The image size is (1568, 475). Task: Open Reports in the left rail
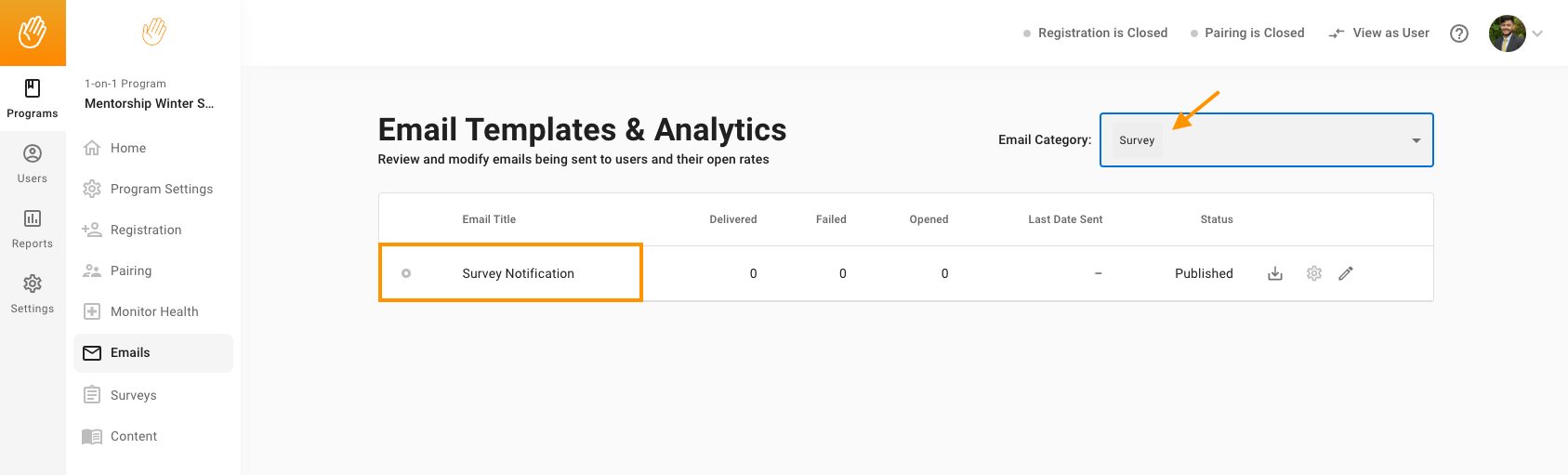pyautogui.click(x=33, y=229)
